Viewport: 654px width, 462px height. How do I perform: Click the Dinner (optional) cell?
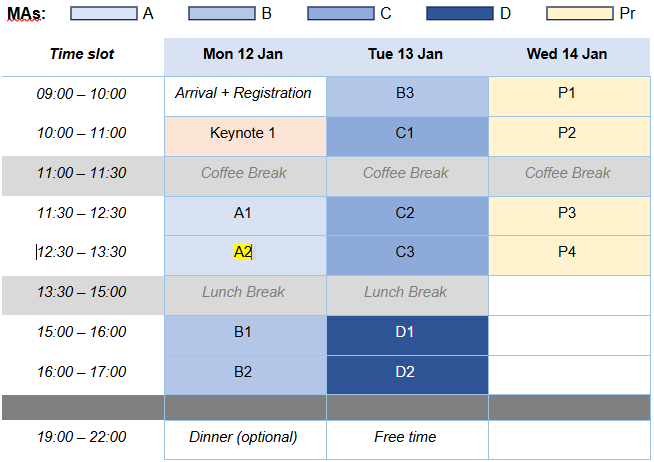tap(243, 437)
